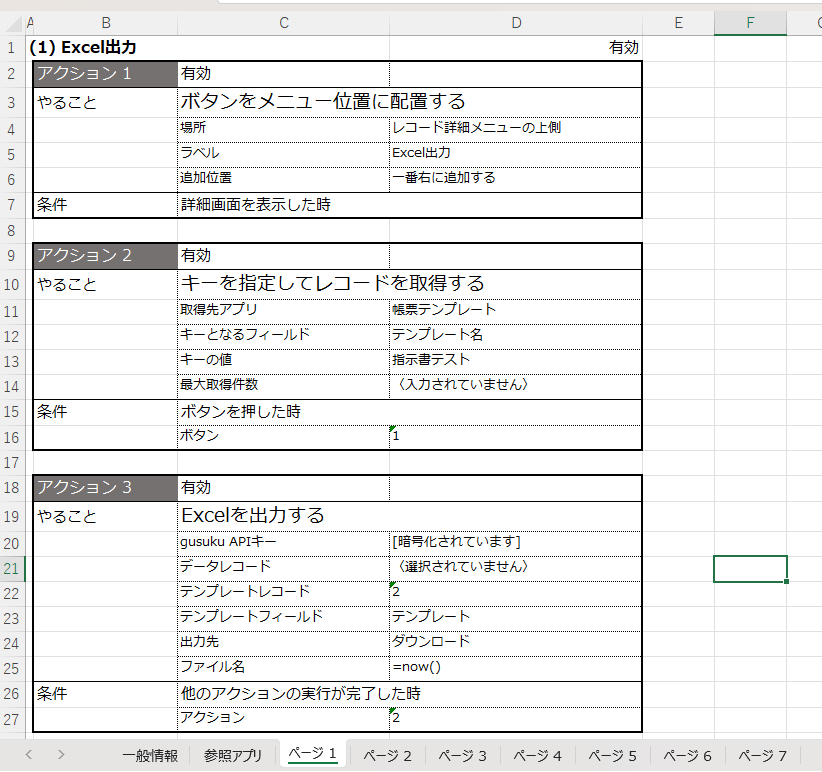Select the 帳票テンプレート cell
This screenshot has height=772, width=822.
(515, 310)
